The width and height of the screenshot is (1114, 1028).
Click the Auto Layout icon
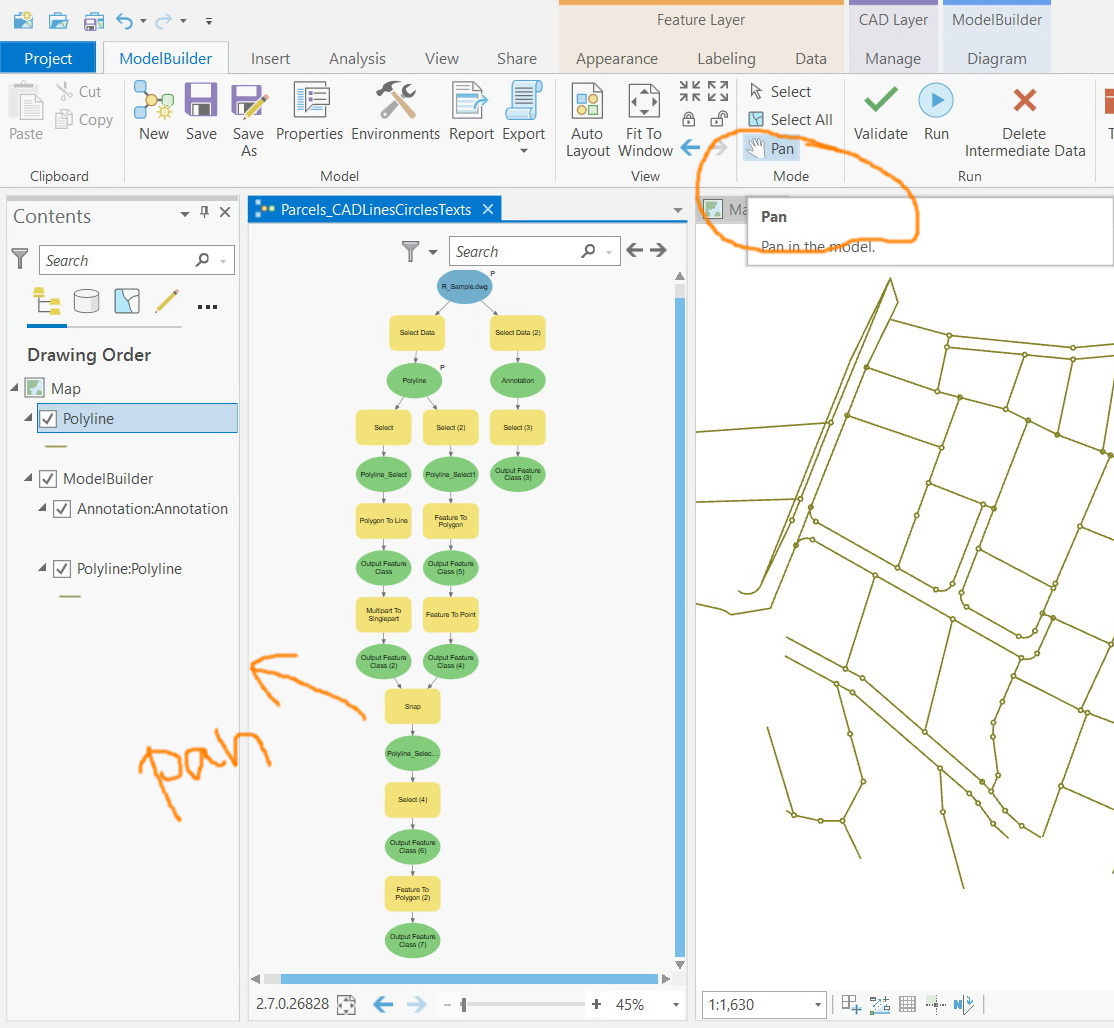587,113
